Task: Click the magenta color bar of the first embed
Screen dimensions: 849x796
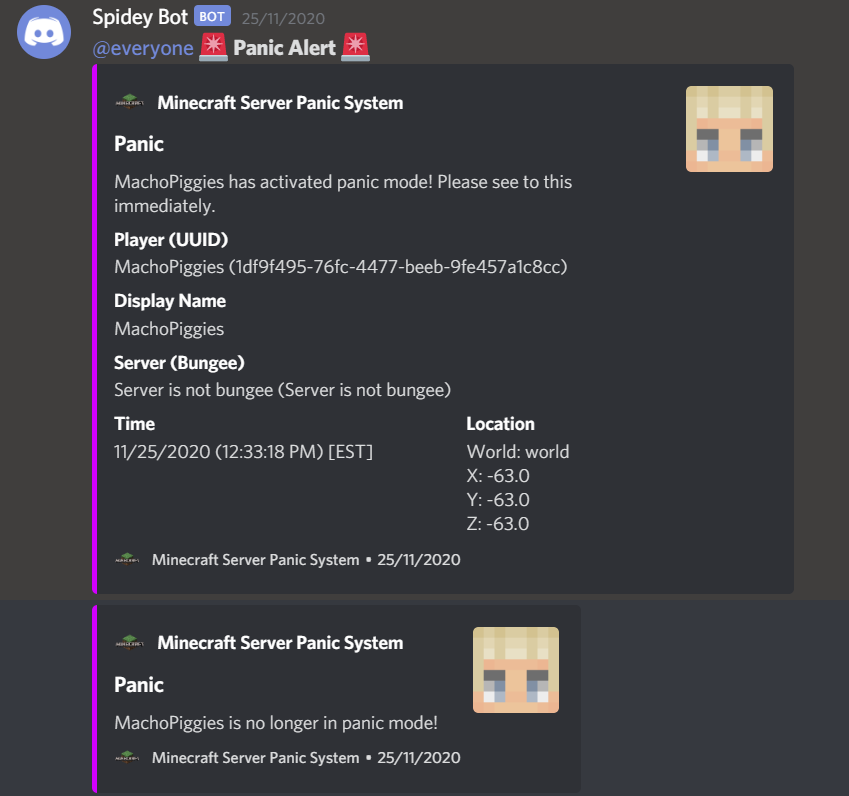Action: 94,329
